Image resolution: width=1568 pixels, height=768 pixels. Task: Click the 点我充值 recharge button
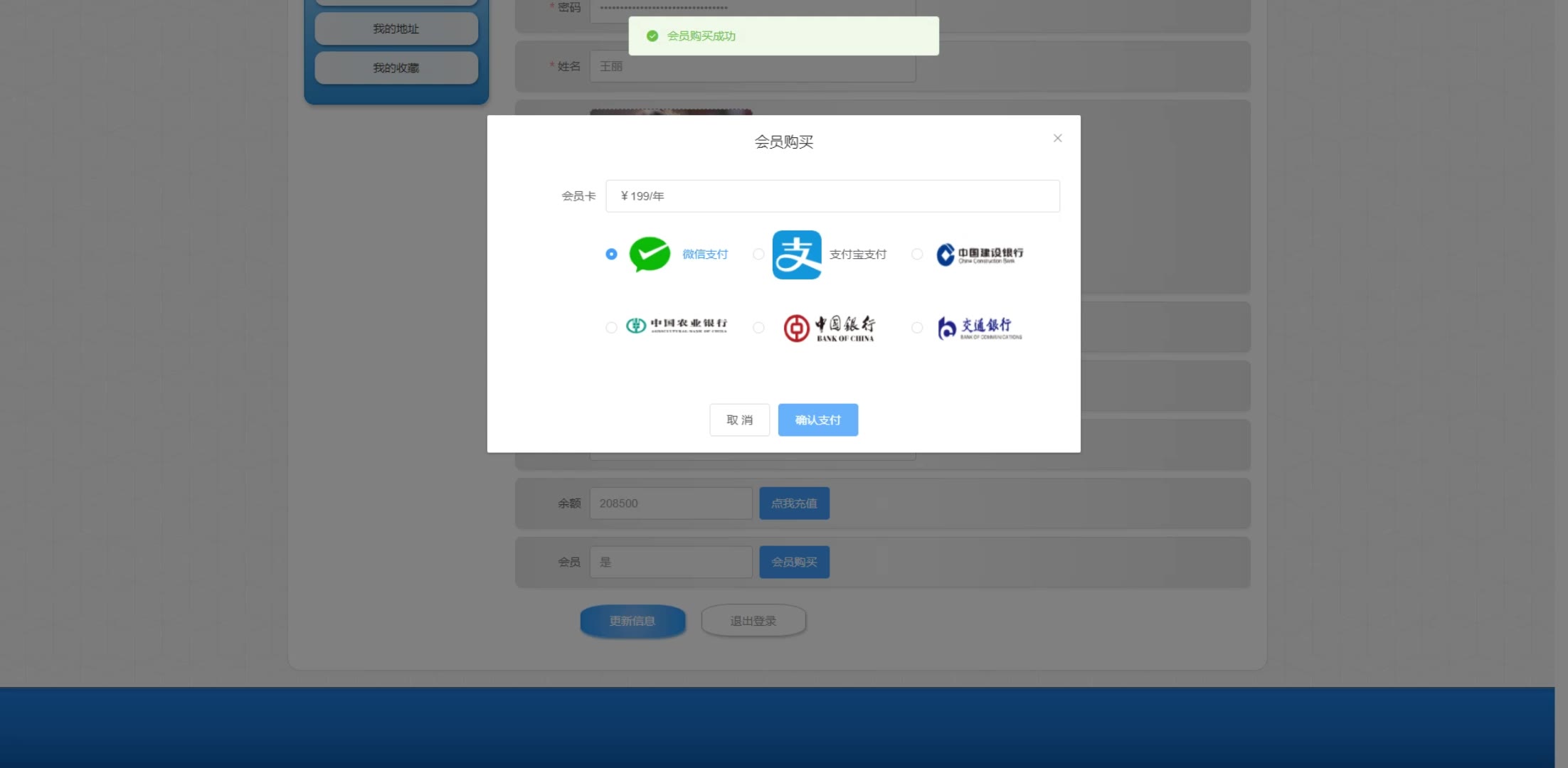click(794, 503)
